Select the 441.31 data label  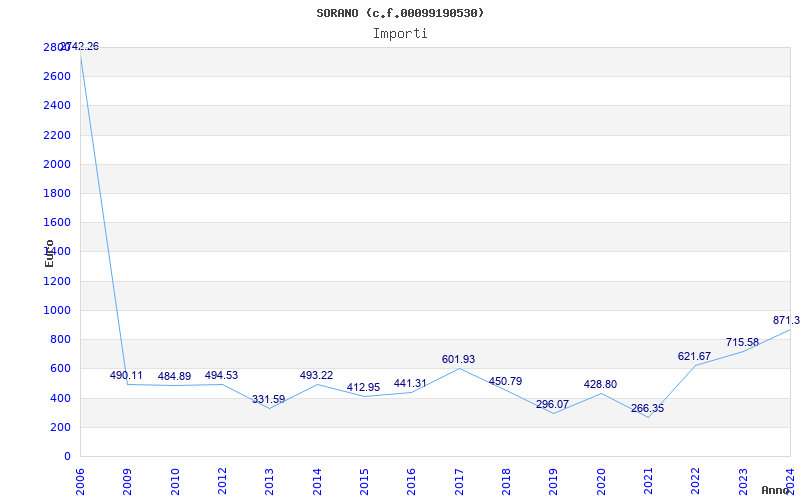[410, 383]
